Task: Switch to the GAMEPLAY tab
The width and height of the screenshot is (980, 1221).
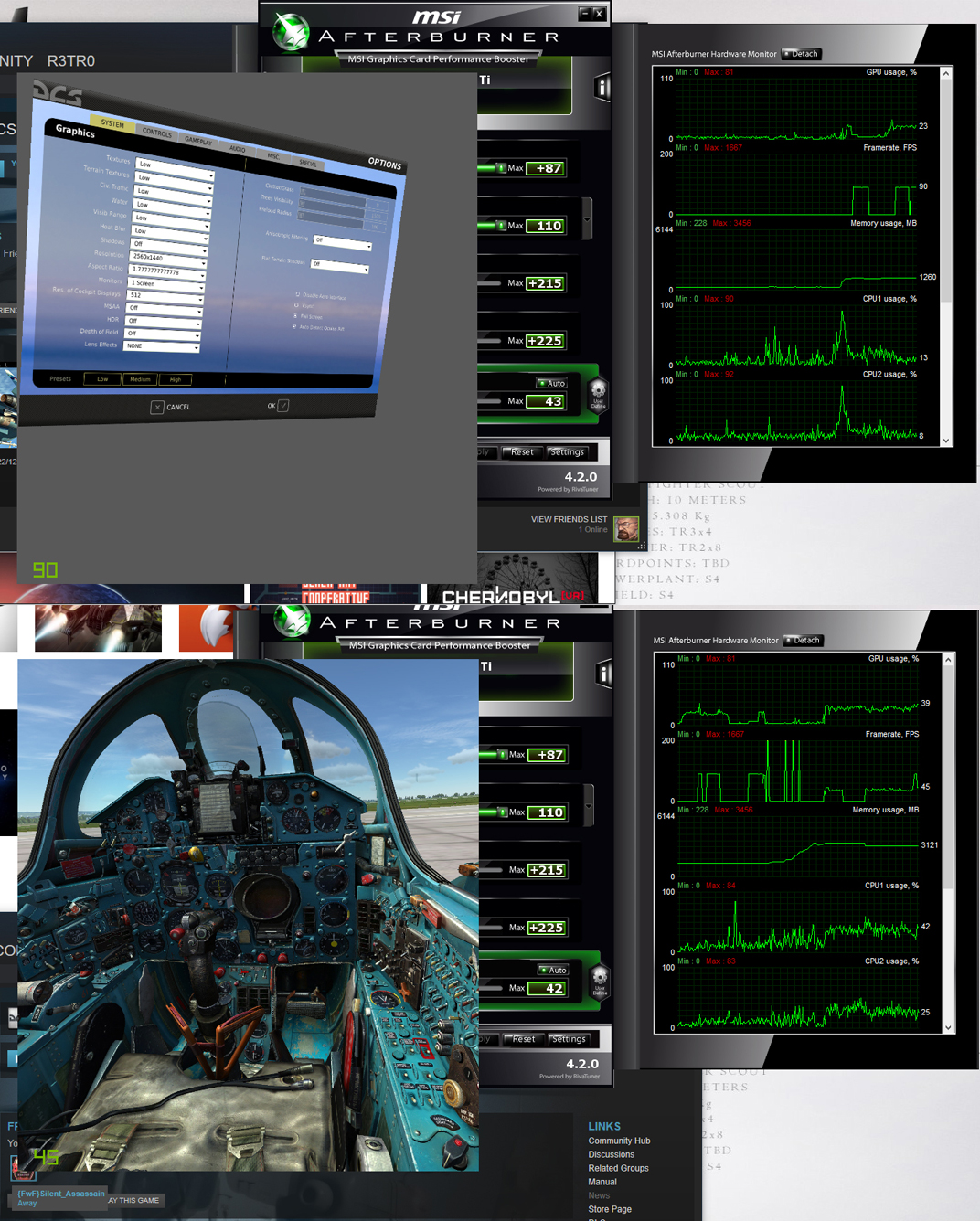Action: click(198, 141)
